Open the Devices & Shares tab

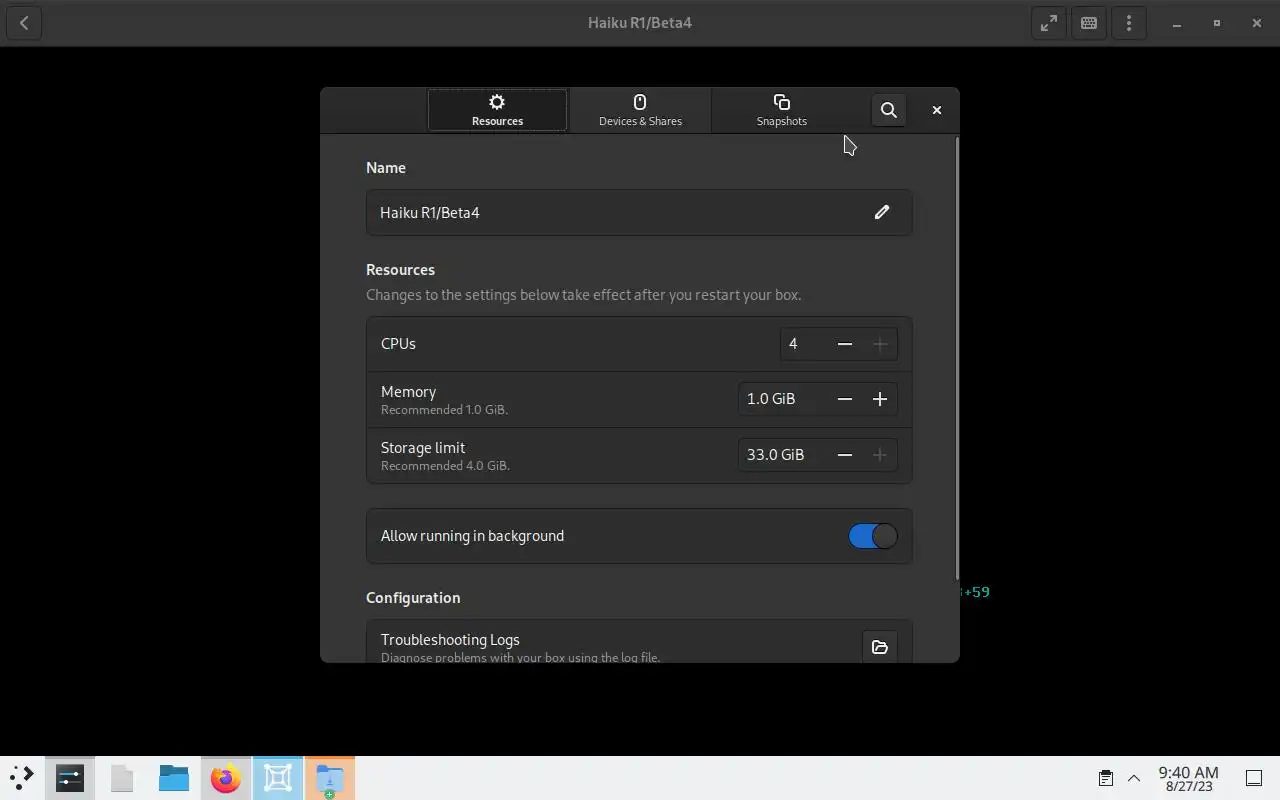640,110
